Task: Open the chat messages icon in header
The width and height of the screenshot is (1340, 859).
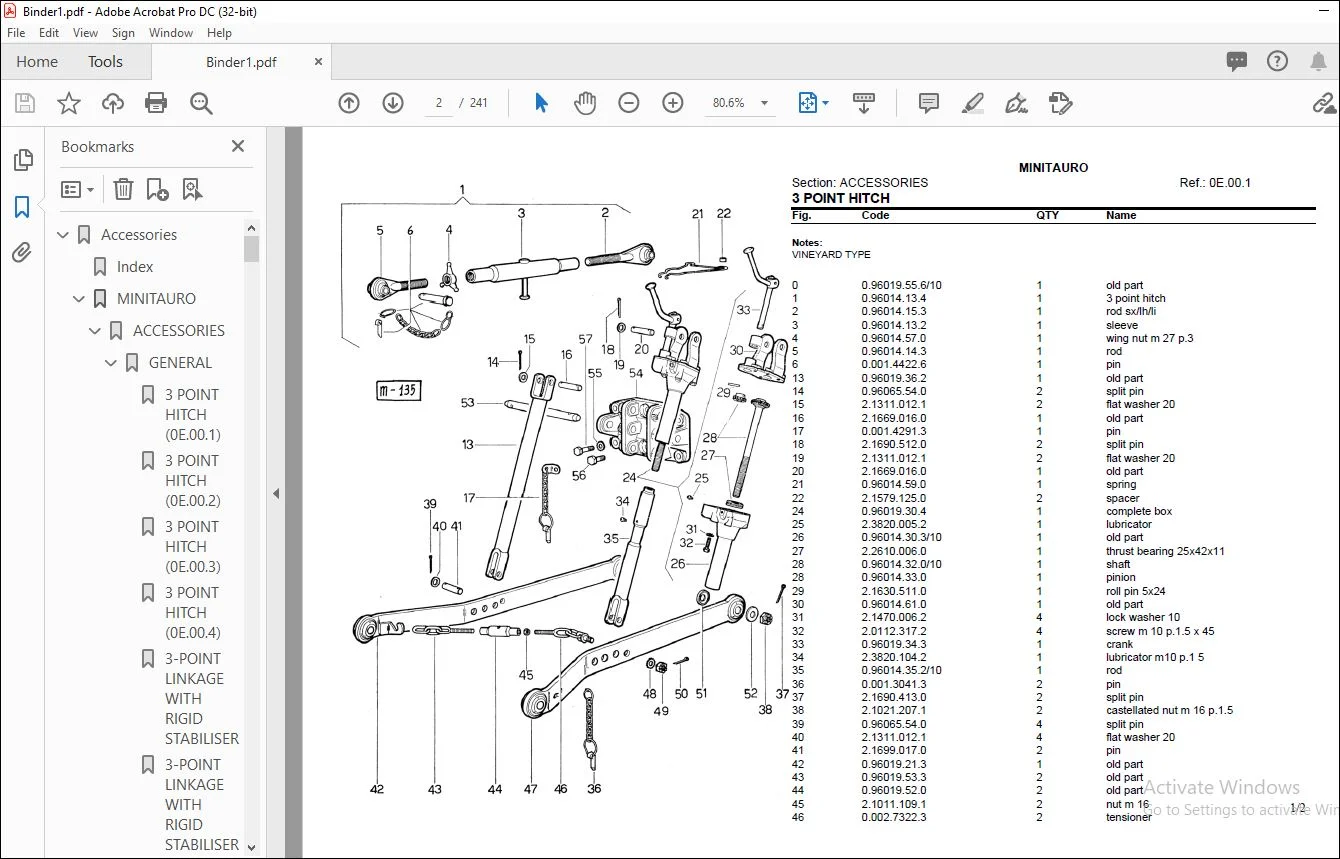Action: tap(1237, 62)
